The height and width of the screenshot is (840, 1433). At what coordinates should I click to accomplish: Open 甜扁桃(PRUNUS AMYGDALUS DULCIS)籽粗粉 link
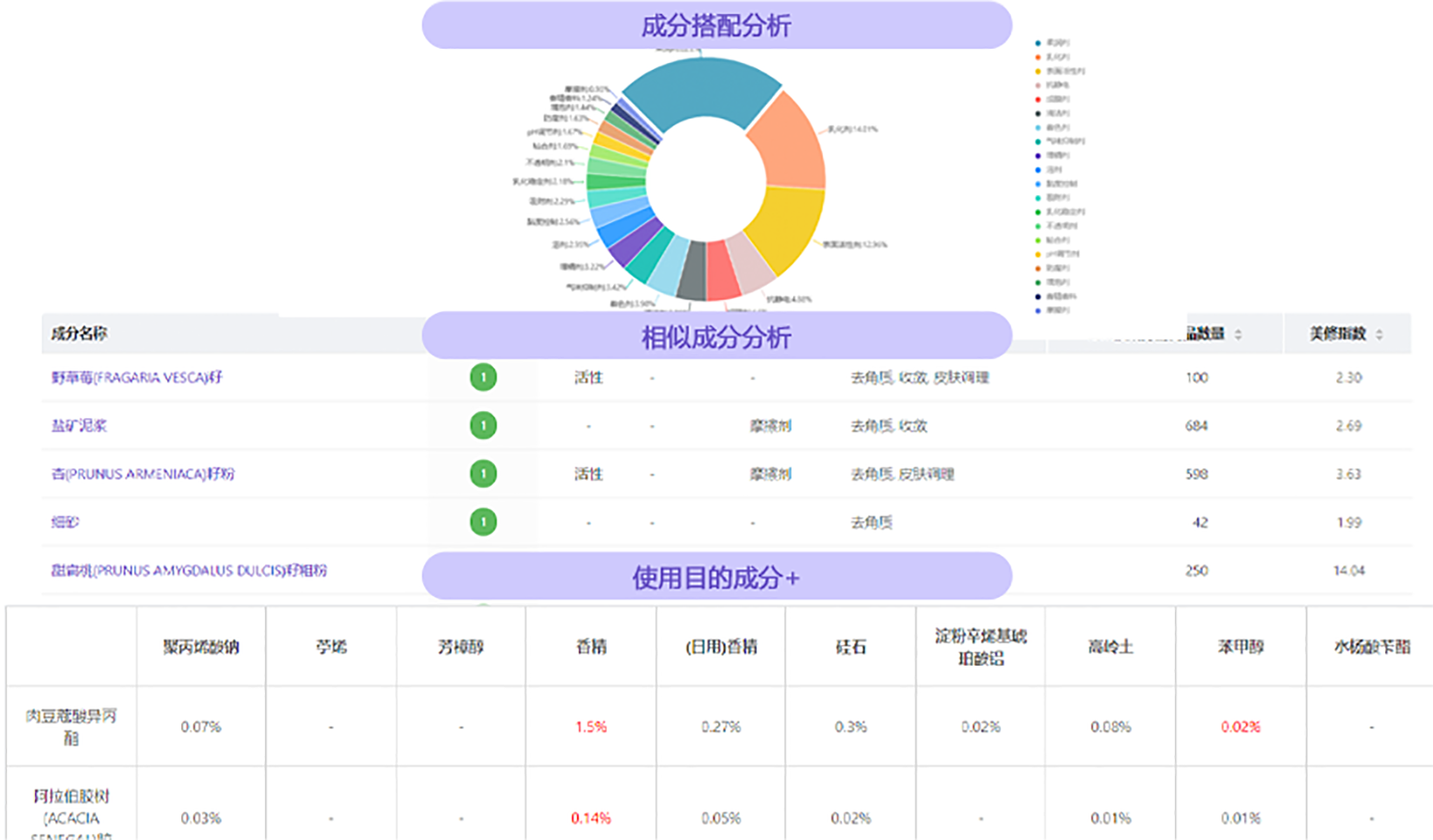coord(189,571)
